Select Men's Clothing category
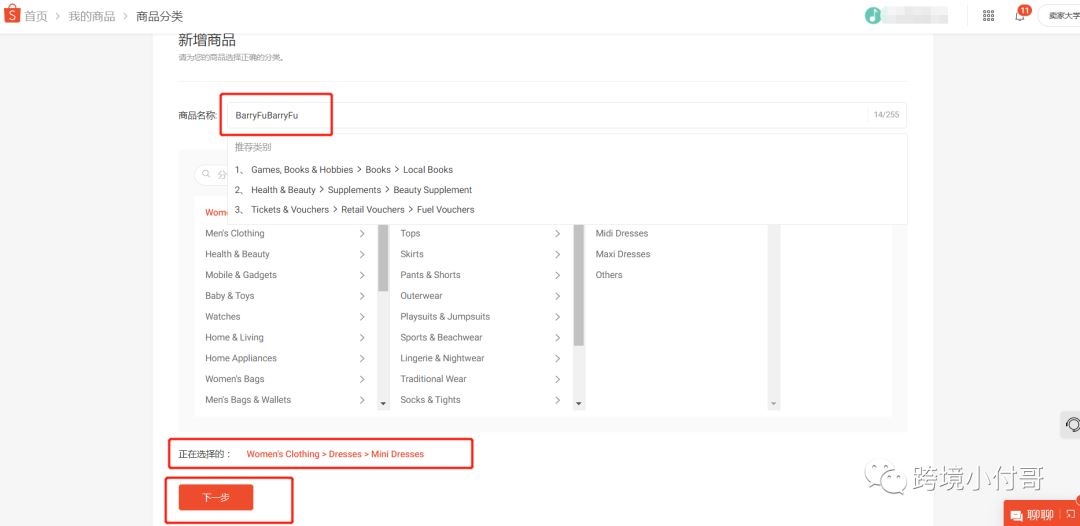The width and height of the screenshot is (1080, 526). point(235,233)
